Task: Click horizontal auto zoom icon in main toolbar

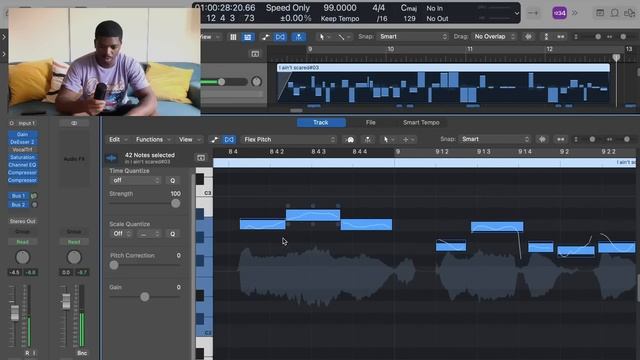Action: point(560,37)
